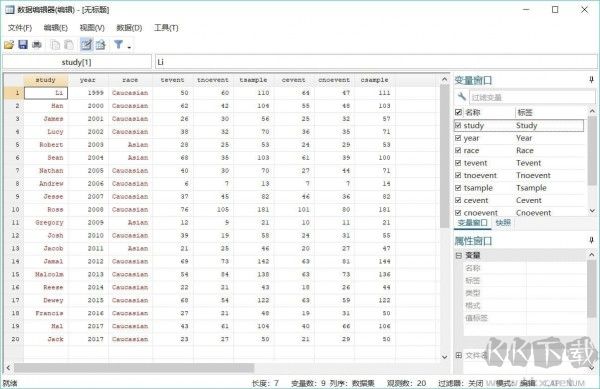The image size is (600, 389).
Task: Pin the 属性窗口 panel
Action: coord(592,240)
